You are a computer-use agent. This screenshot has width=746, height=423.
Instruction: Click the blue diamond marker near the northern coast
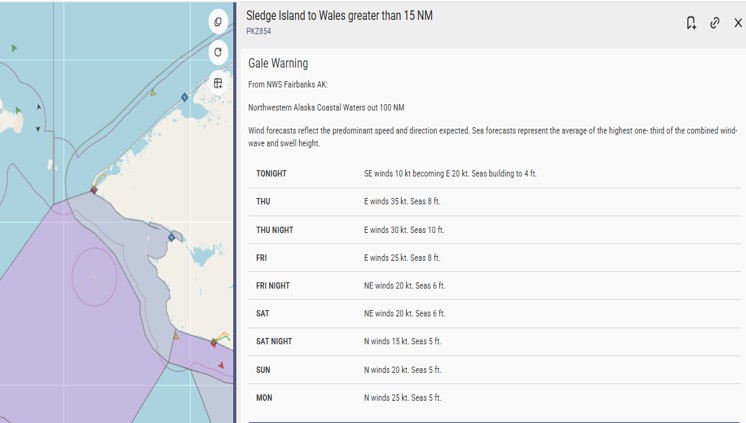click(185, 97)
